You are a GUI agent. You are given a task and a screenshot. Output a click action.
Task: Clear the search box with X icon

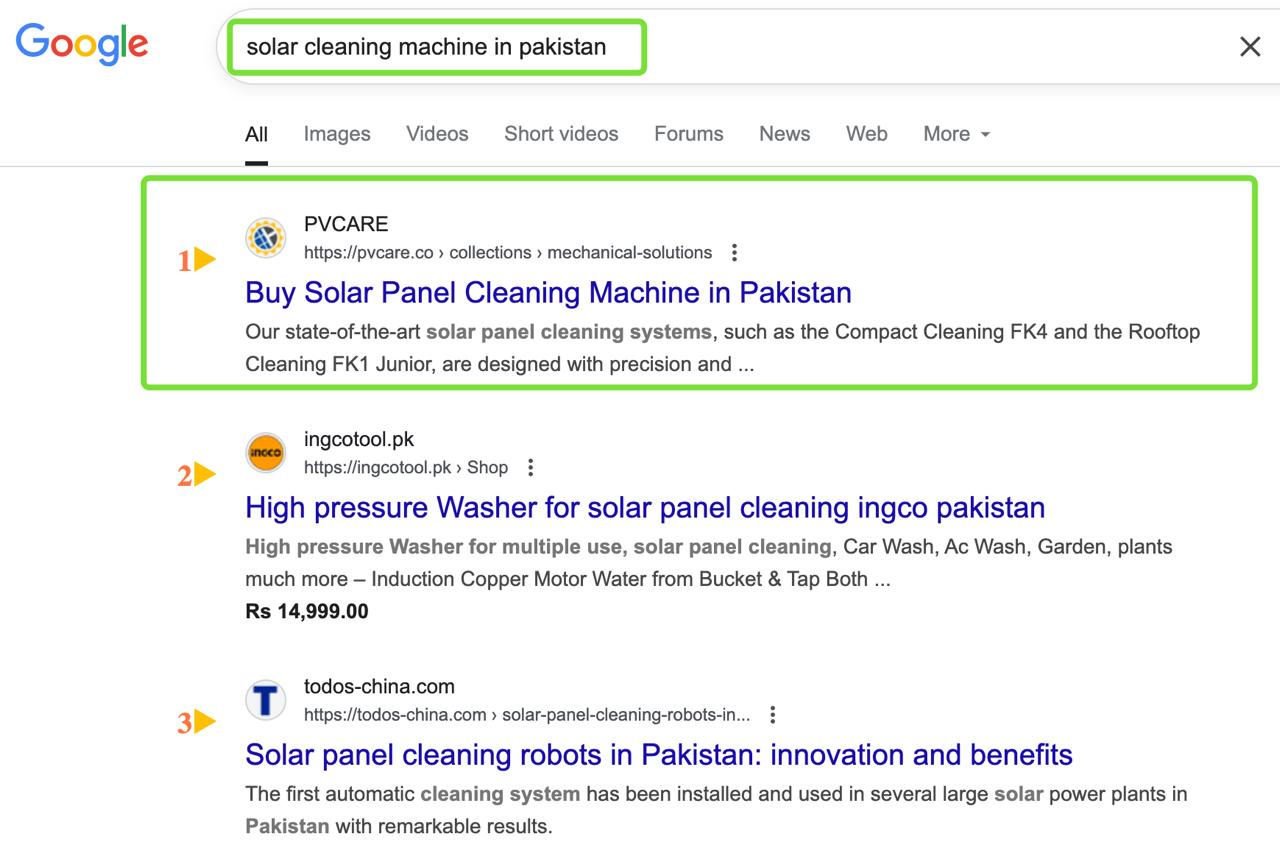(x=1249, y=46)
